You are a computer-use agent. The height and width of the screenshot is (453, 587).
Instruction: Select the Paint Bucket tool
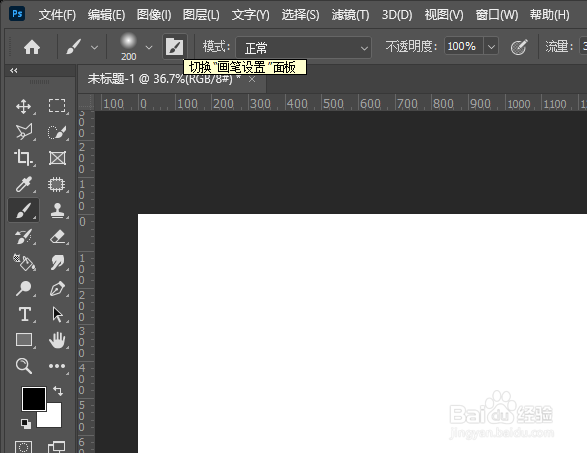(24, 262)
